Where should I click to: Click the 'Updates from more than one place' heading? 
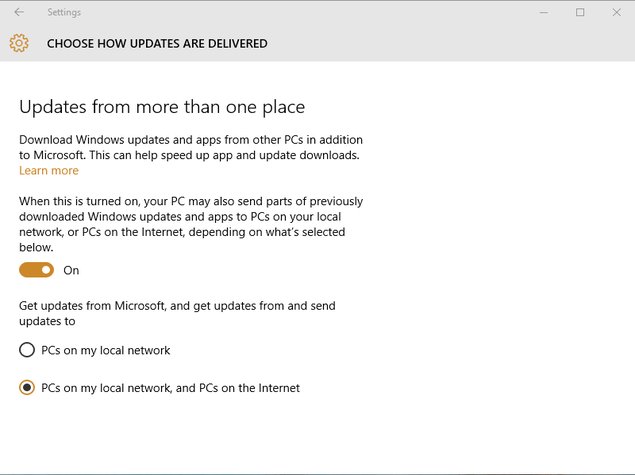[x=162, y=107]
